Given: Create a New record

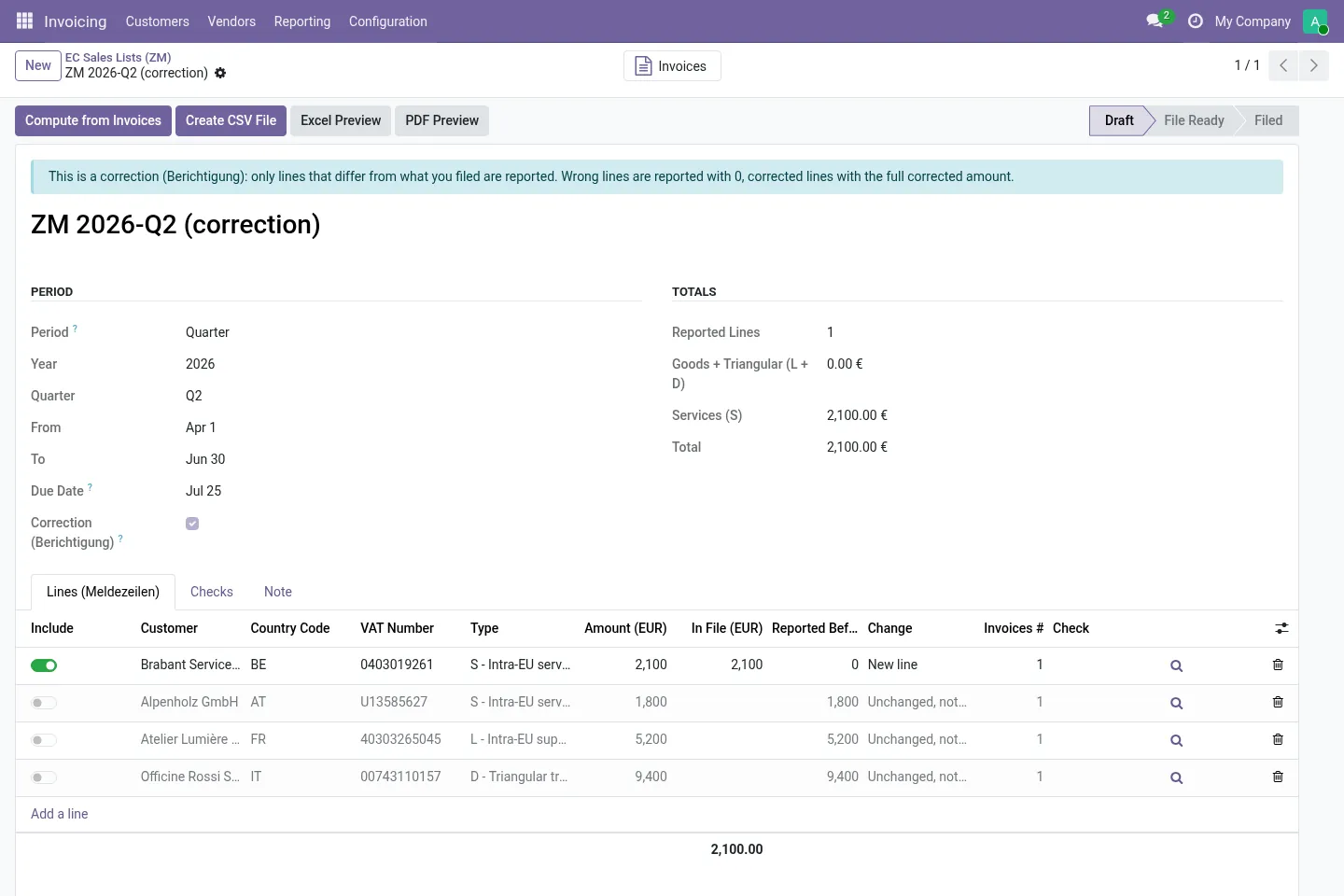Looking at the screenshot, I should tap(38, 65).
